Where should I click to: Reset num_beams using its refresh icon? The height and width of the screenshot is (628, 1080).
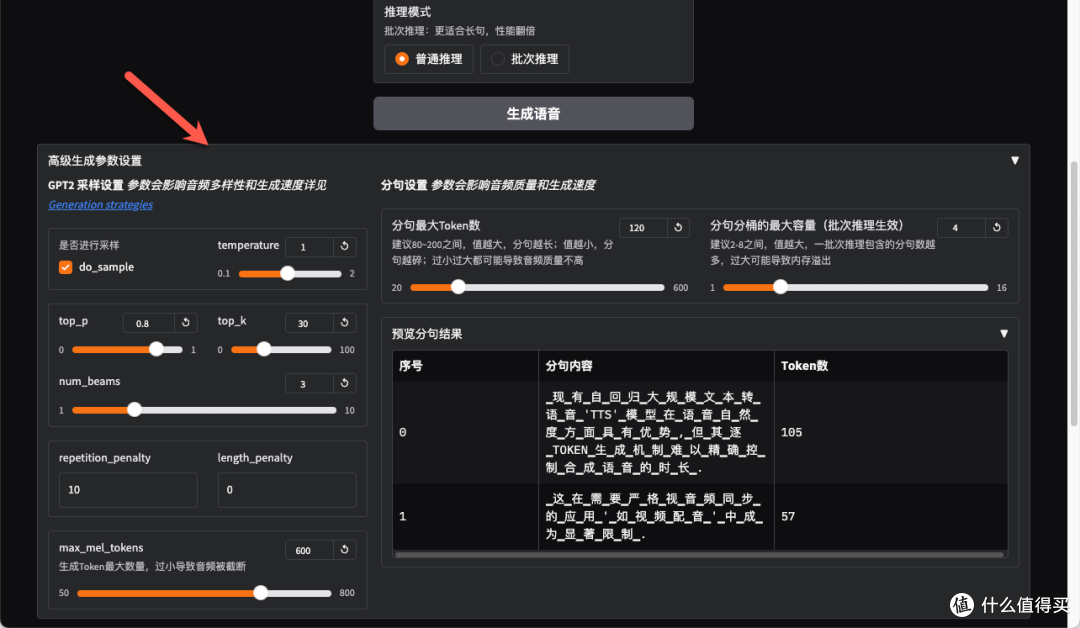[345, 383]
